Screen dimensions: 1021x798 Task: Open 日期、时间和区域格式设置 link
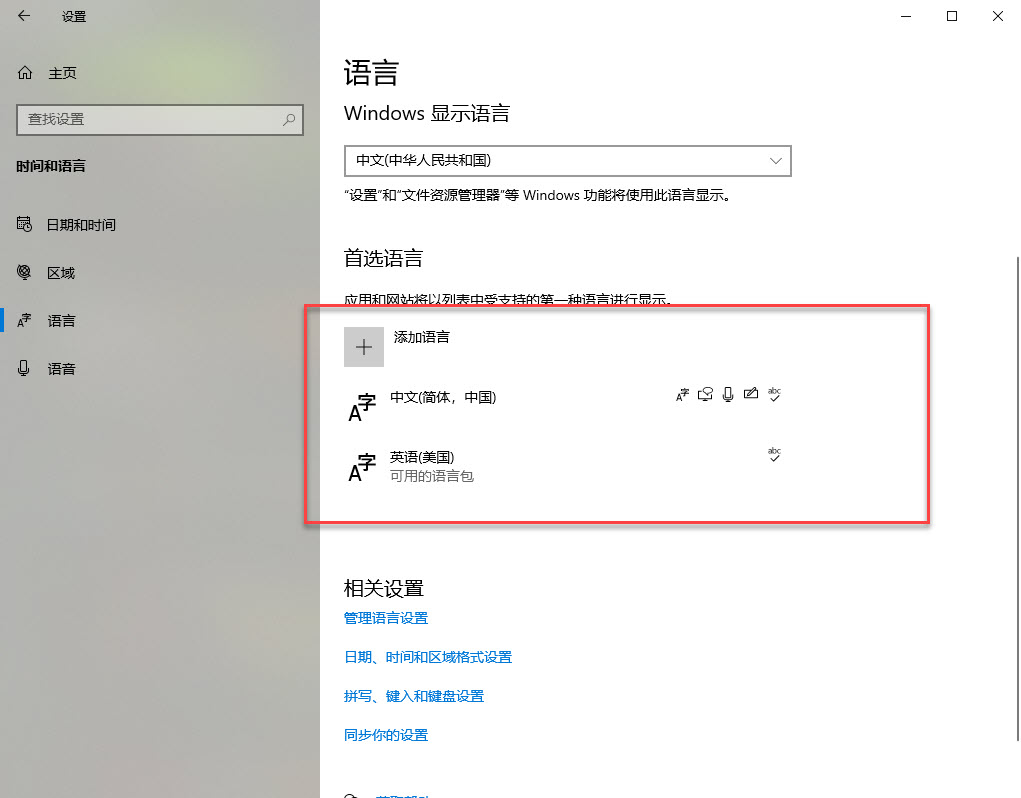click(428, 657)
